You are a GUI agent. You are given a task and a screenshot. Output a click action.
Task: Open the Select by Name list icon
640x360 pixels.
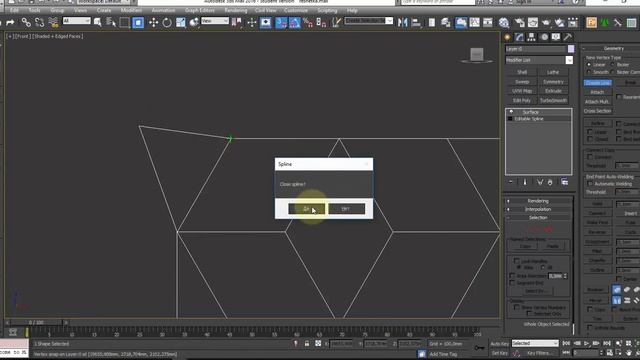[111, 22]
